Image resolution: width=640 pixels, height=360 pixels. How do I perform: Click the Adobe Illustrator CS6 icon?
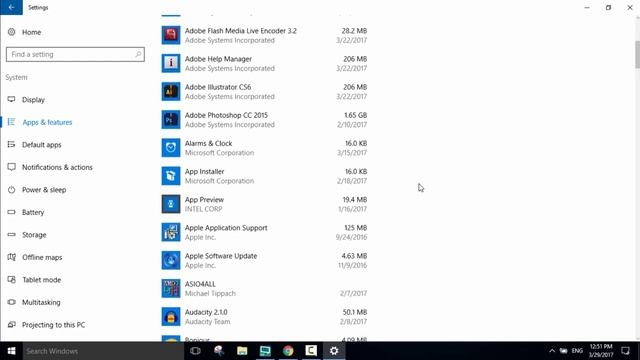click(x=171, y=91)
